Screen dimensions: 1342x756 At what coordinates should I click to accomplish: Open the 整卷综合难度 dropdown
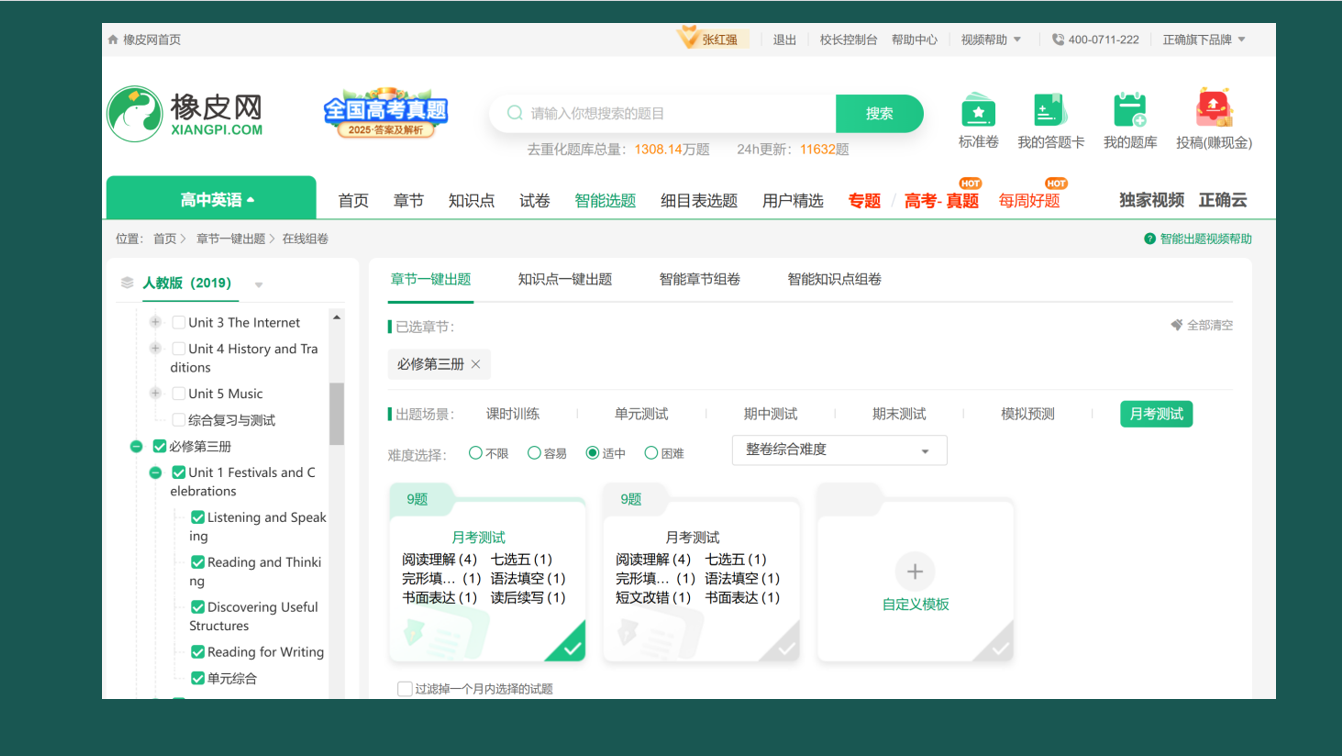coord(839,450)
